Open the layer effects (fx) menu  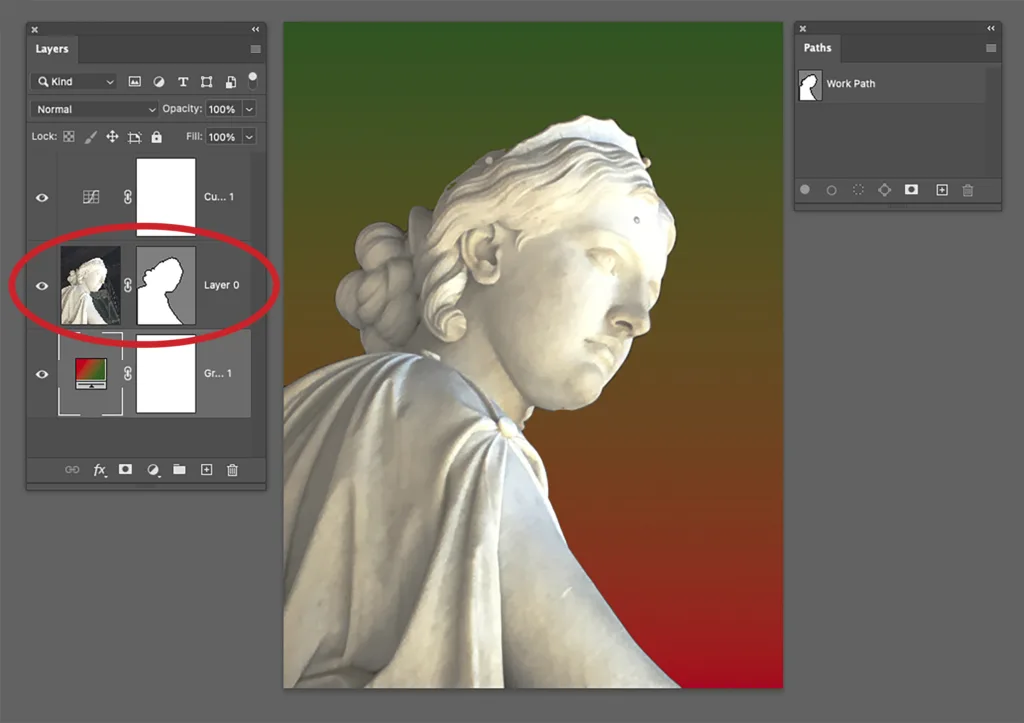tap(100, 470)
